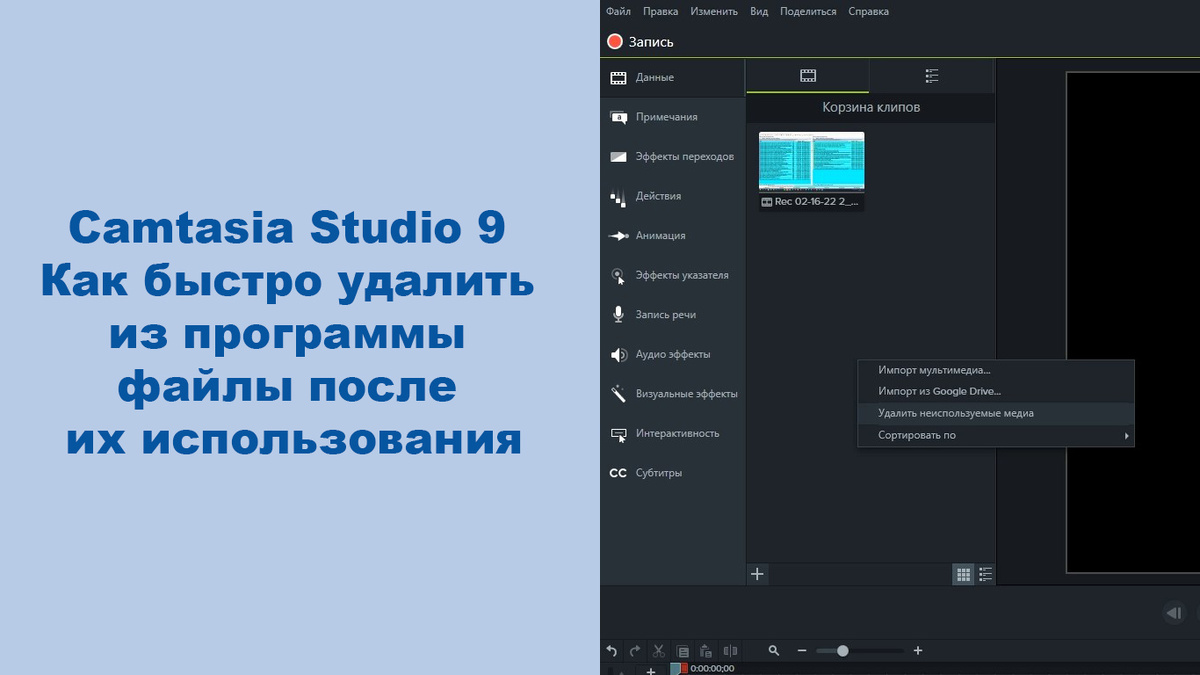Open the Примечания annotations icon
Screen dimensions: 1200x675
click(618, 117)
